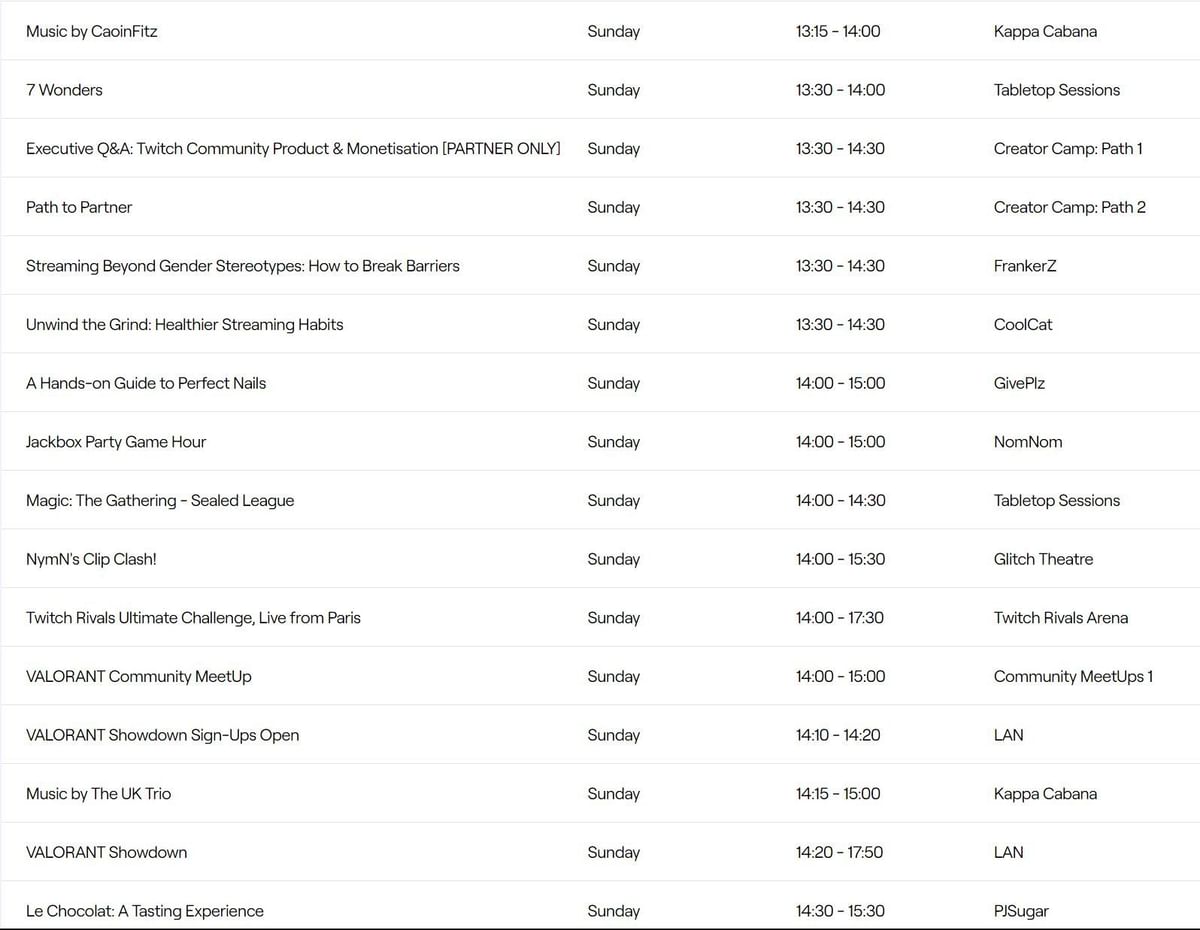Click Music by The UK Trio

tap(99, 794)
